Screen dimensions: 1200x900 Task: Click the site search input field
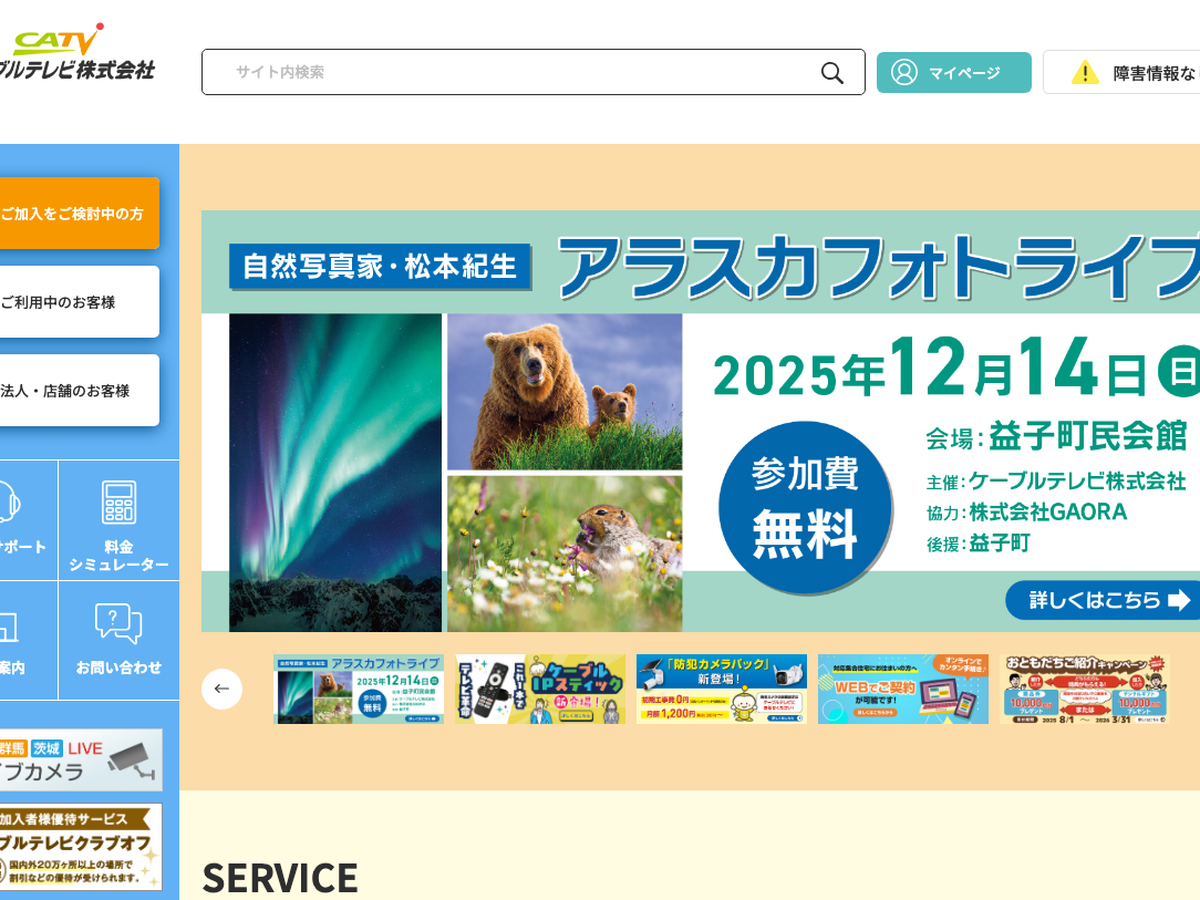coord(533,72)
